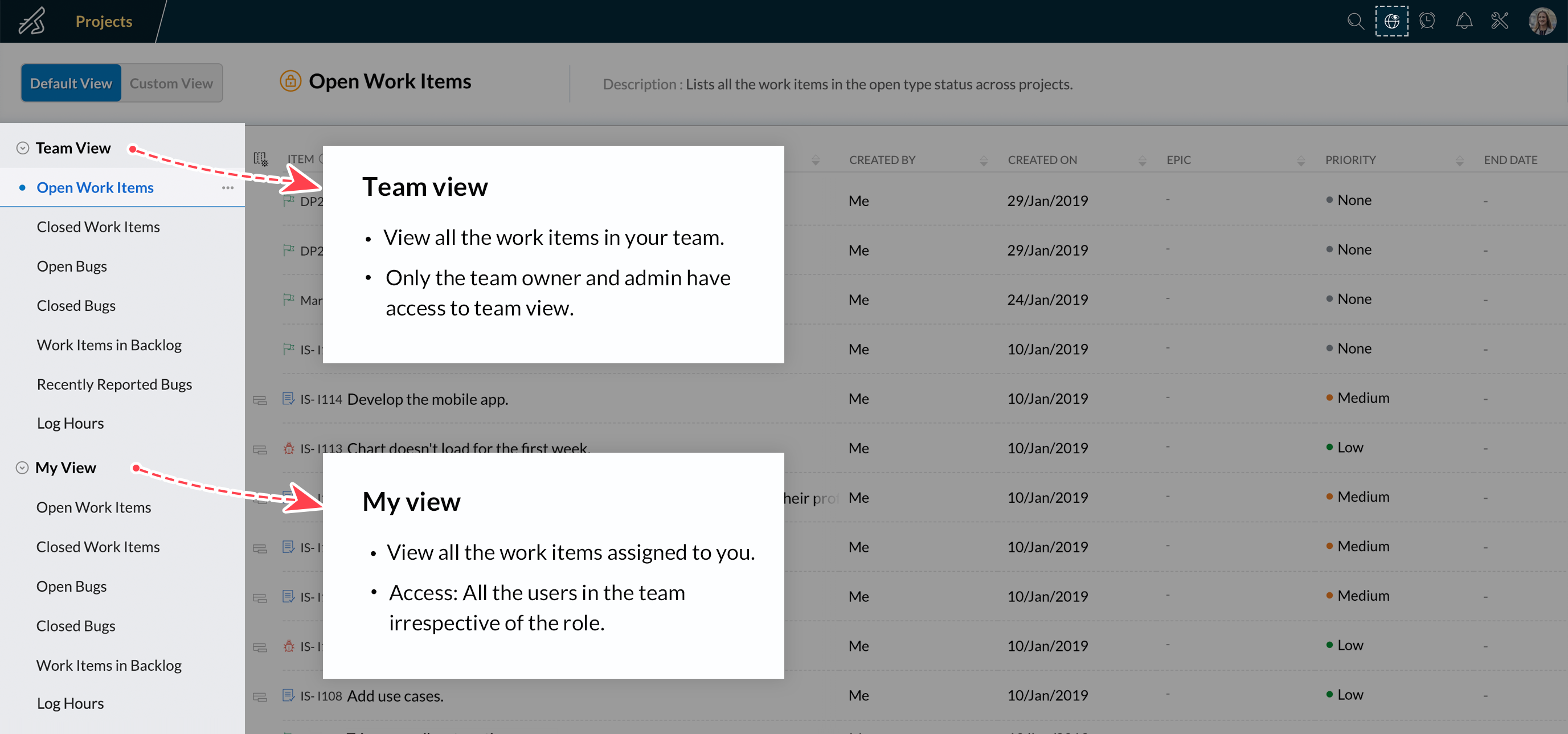Click Medium priority dot for IS-I114
The width and height of the screenshot is (1568, 734).
pyautogui.click(x=1329, y=398)
